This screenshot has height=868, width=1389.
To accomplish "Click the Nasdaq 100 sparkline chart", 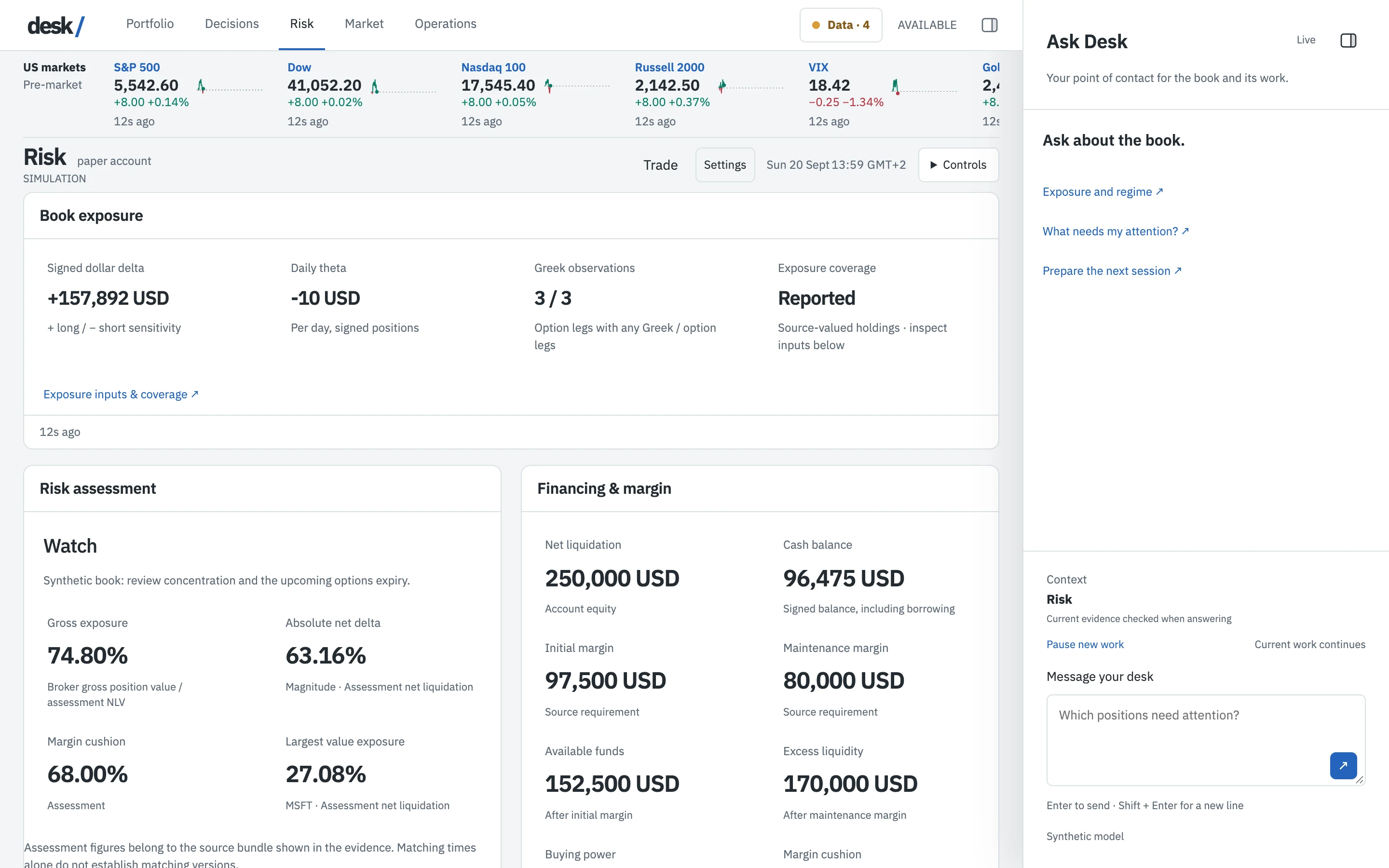I will tap(577, 86).
